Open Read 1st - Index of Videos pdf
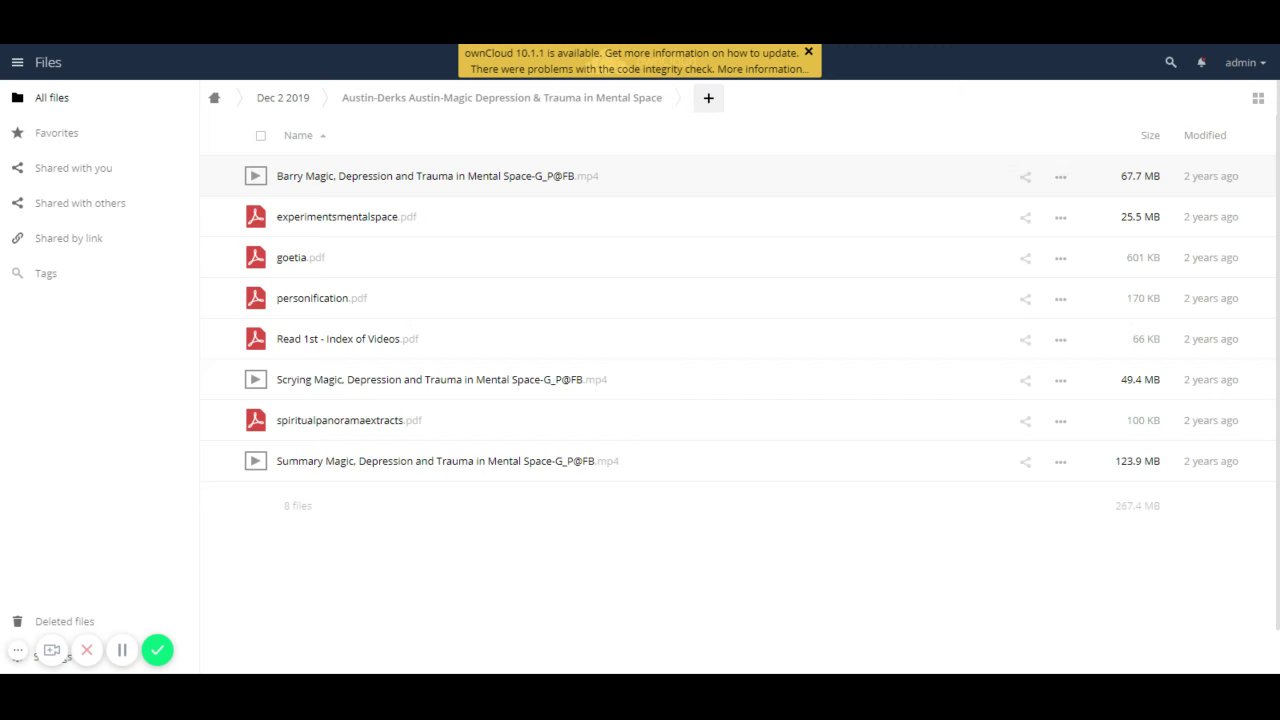This screenshot has width=1280, height=720. click(347, 339)
